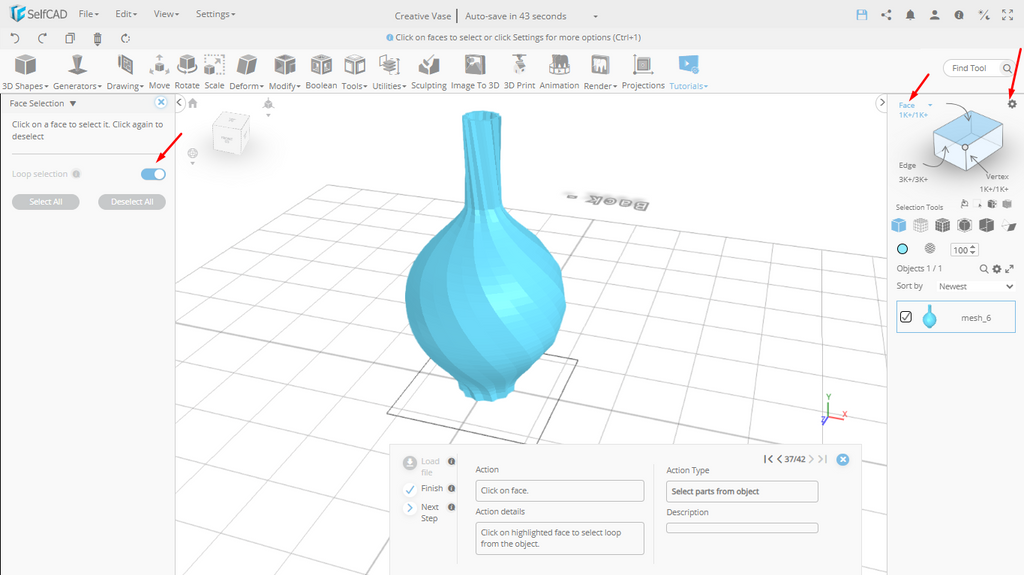Open the File menu

point(88,15)
